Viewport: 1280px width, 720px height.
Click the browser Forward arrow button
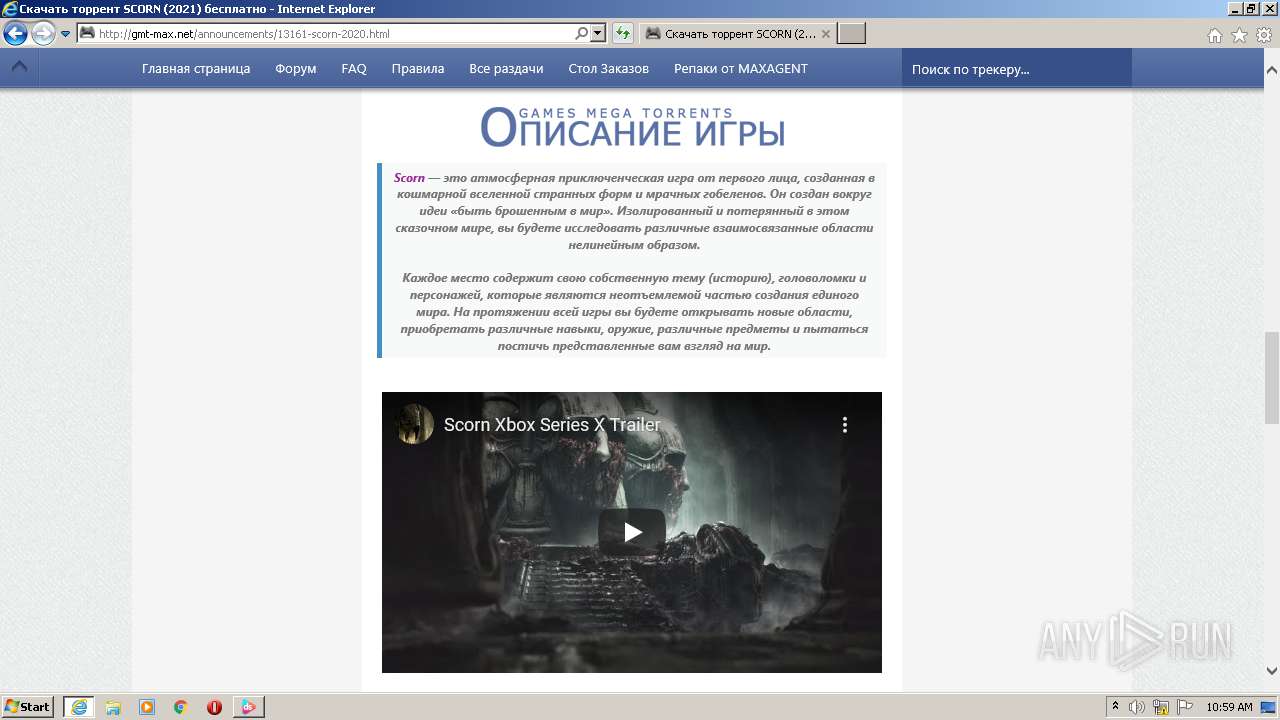pos(43,34)
